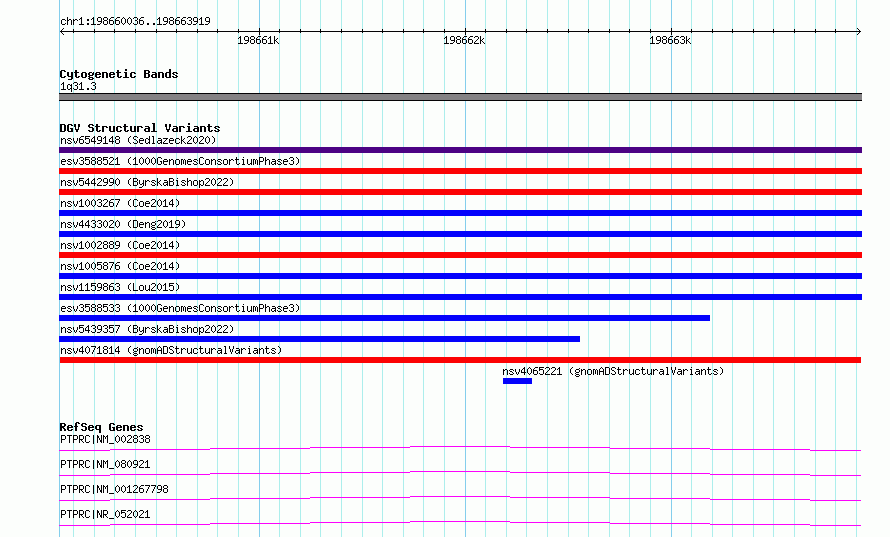This screenshot has width=890, height=537.
Task: Click the 1q31.3 band label
Action: coord(78,86)
